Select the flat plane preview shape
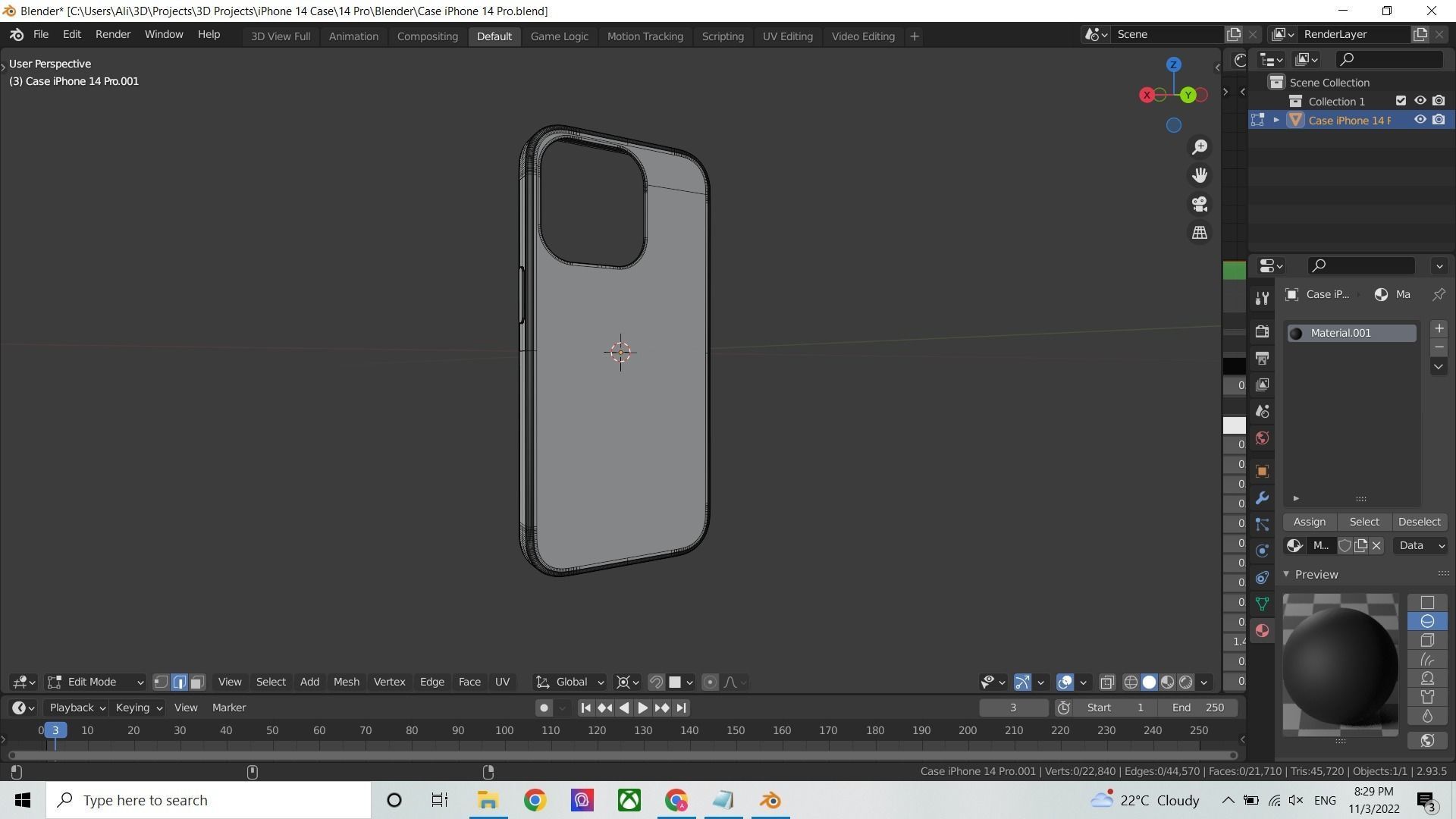 (1427, 602)
